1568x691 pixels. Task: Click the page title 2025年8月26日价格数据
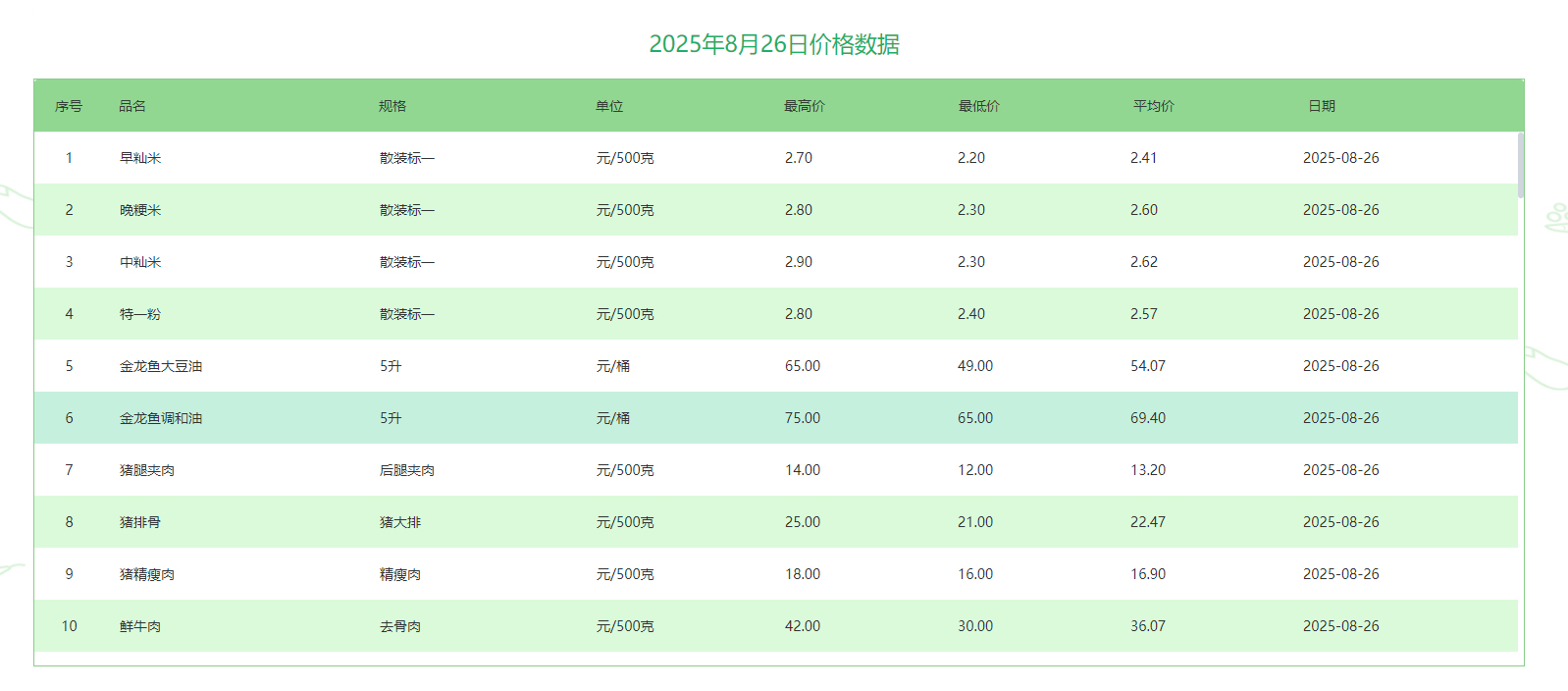774,44
